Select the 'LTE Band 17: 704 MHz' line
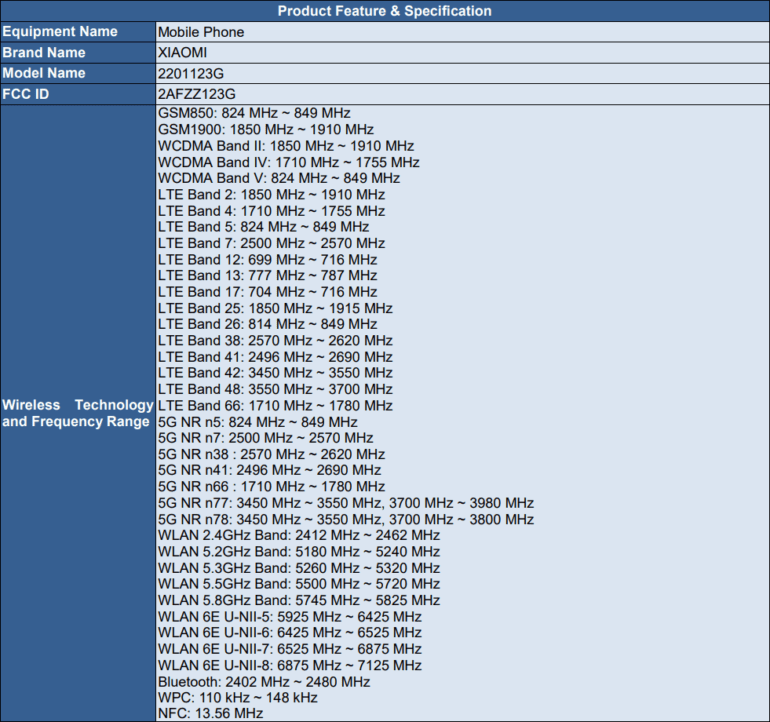The height and width of the screenshot is (722, 770). (x=267, y=292)
